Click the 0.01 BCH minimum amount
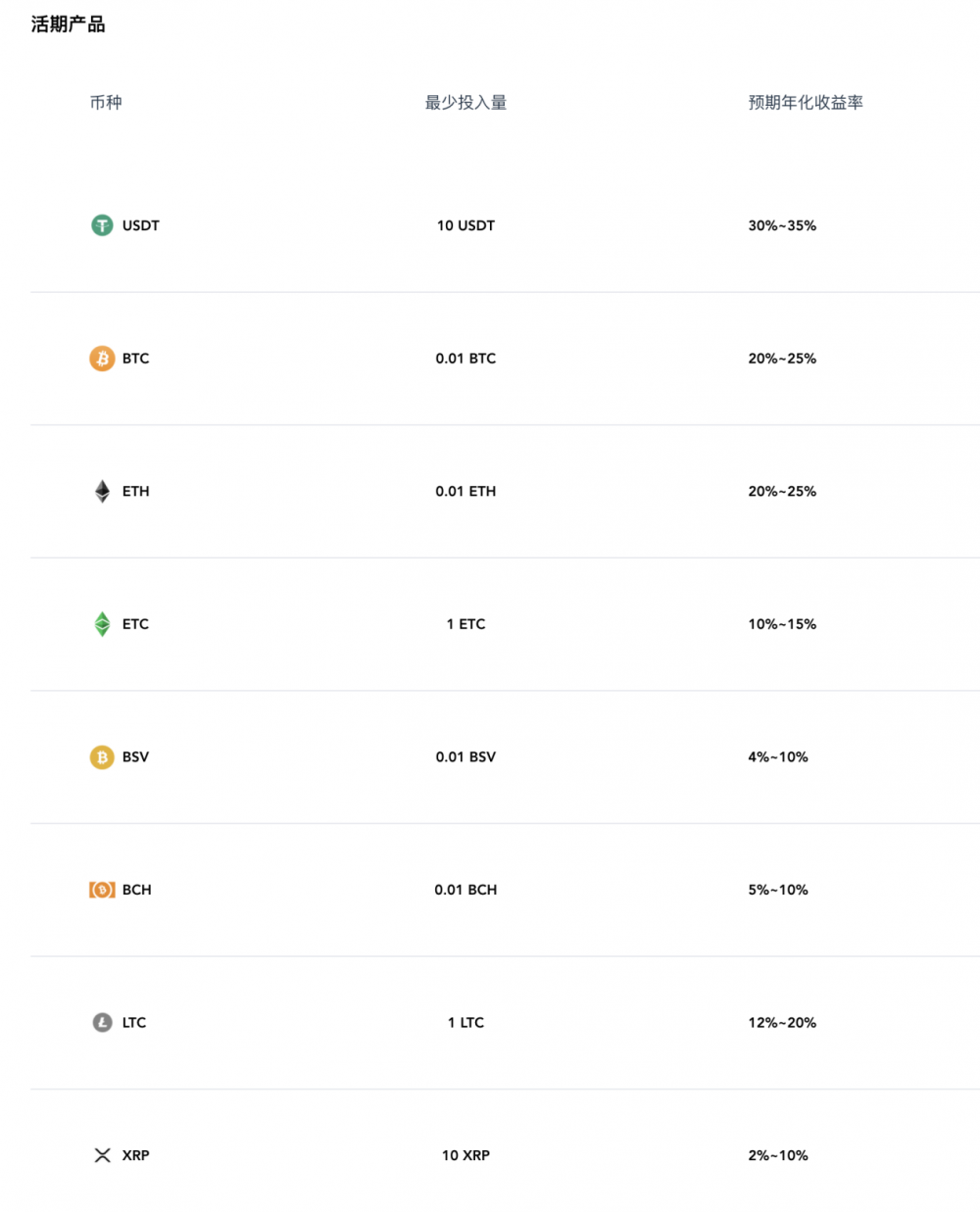 coord(465,890)
